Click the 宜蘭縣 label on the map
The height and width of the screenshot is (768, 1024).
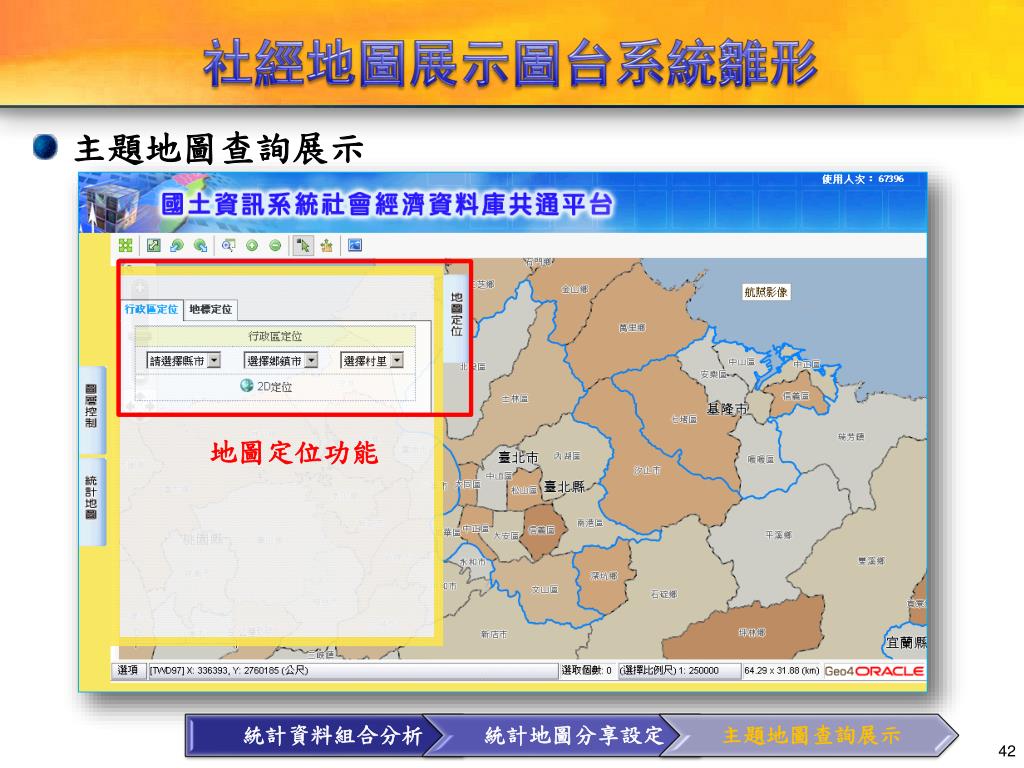[x=906, y=643]
